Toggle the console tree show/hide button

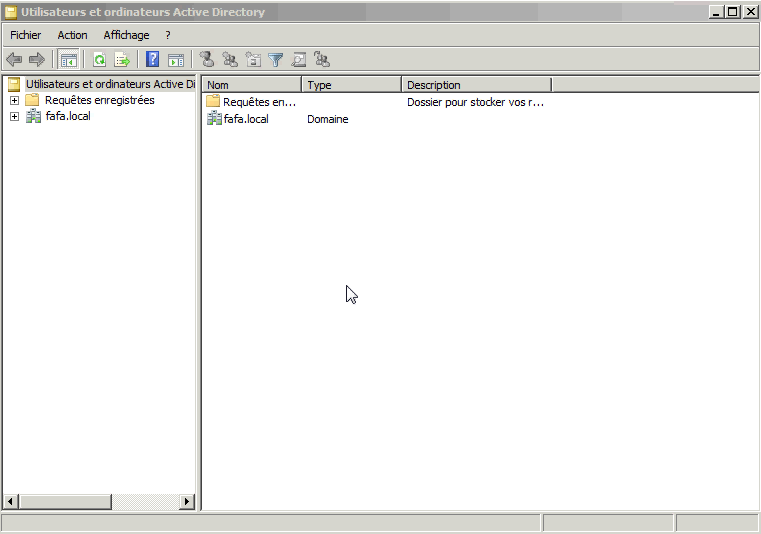tap(68, 60)
